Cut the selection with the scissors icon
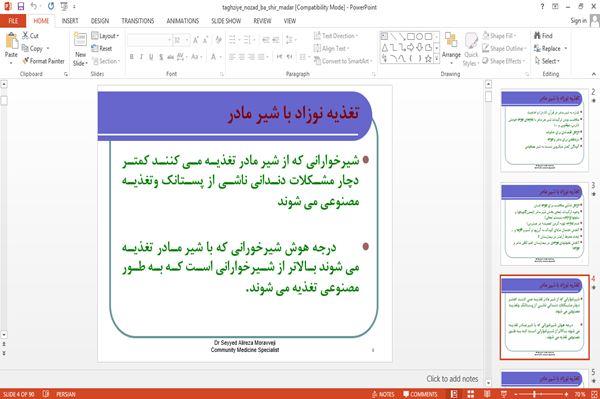600x399 pixels. (26, 36)
